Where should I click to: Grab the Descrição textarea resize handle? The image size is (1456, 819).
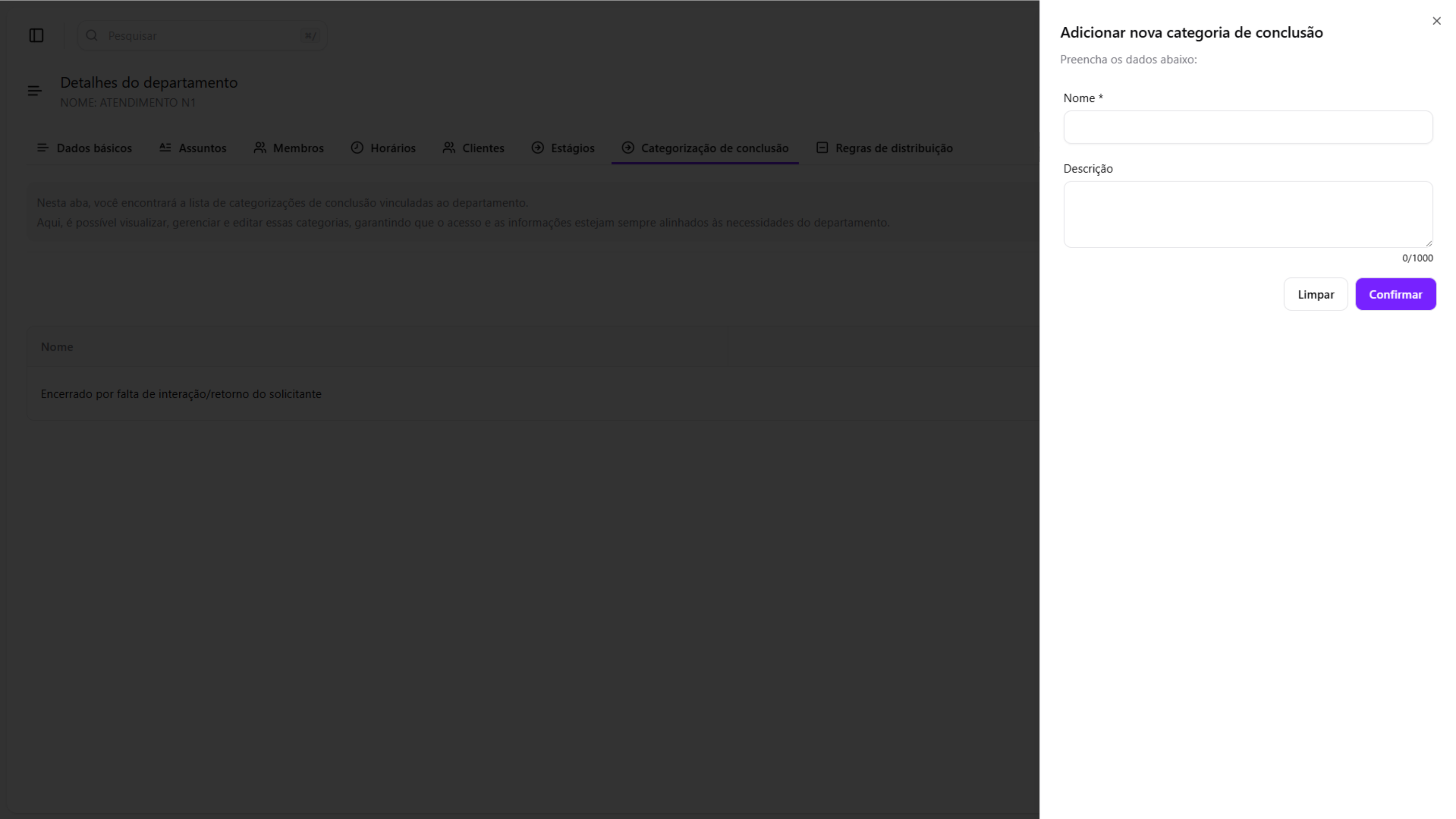(1429, 244)
